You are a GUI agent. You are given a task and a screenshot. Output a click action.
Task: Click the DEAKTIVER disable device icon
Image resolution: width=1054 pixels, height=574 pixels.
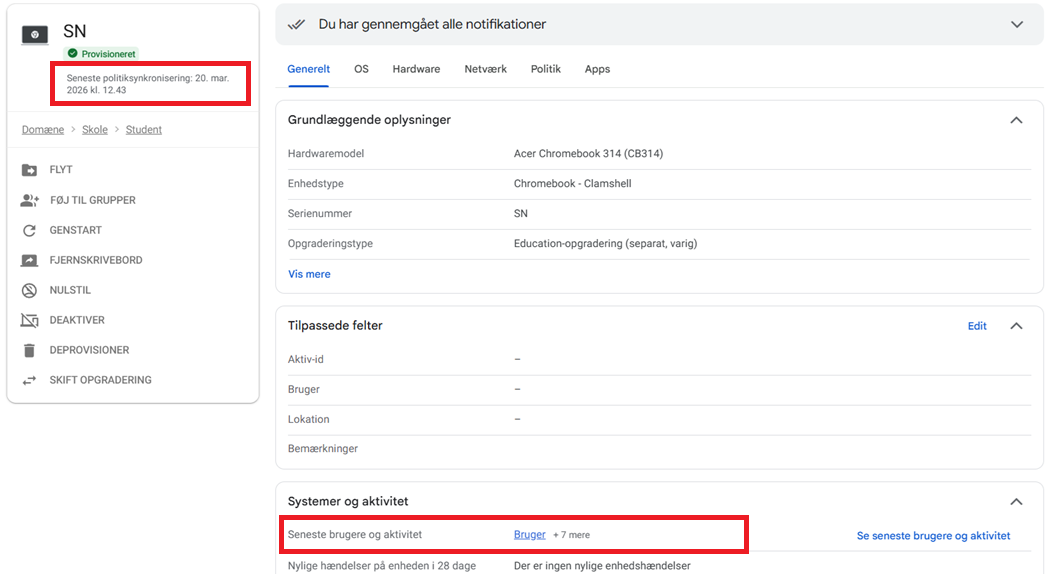coord(29,320)
